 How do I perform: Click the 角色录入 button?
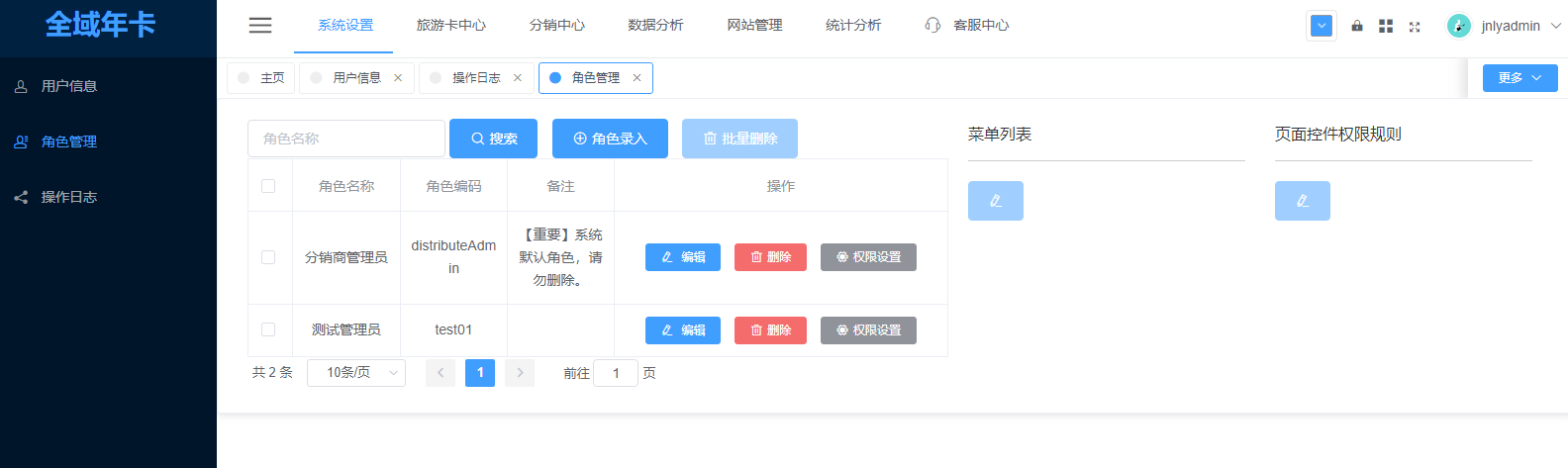click(x=610, y=139)
